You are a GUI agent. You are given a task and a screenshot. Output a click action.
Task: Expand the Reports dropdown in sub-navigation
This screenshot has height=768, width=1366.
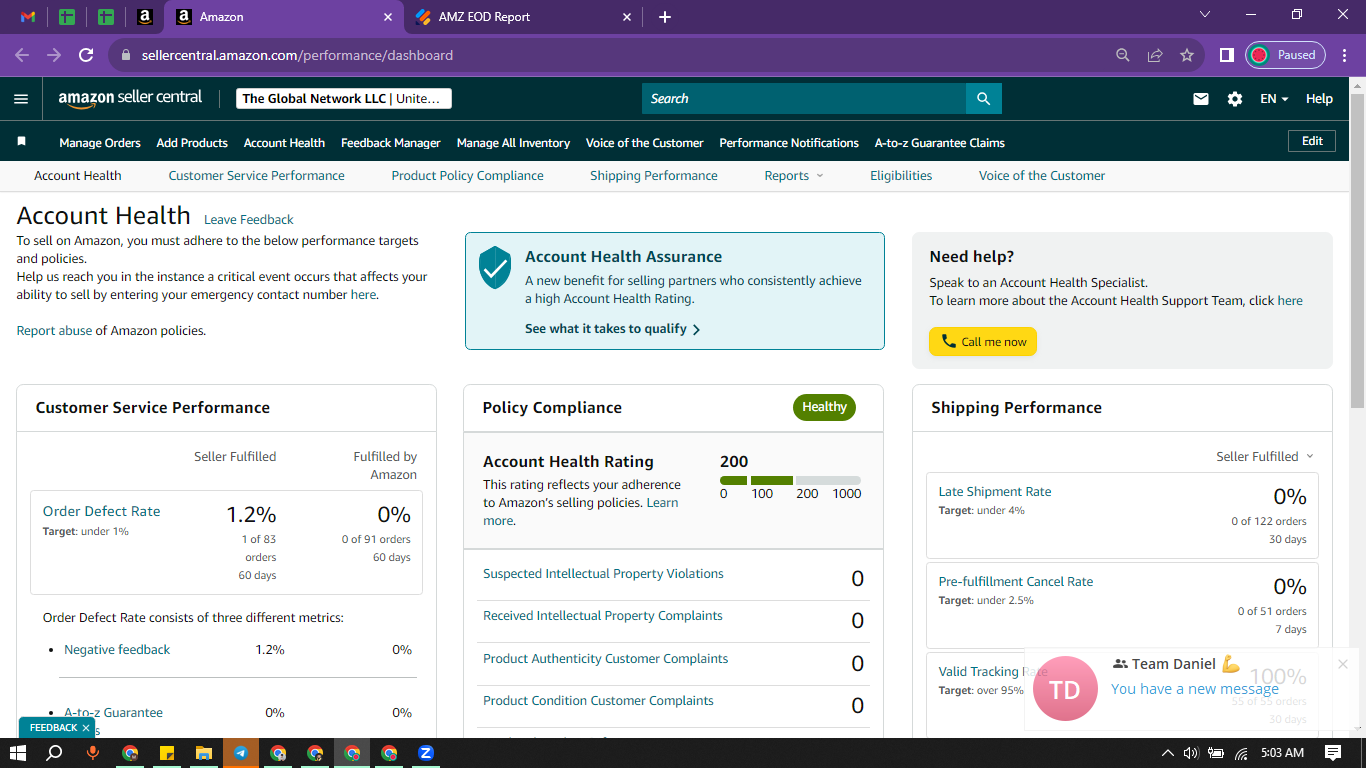(794, 176)
